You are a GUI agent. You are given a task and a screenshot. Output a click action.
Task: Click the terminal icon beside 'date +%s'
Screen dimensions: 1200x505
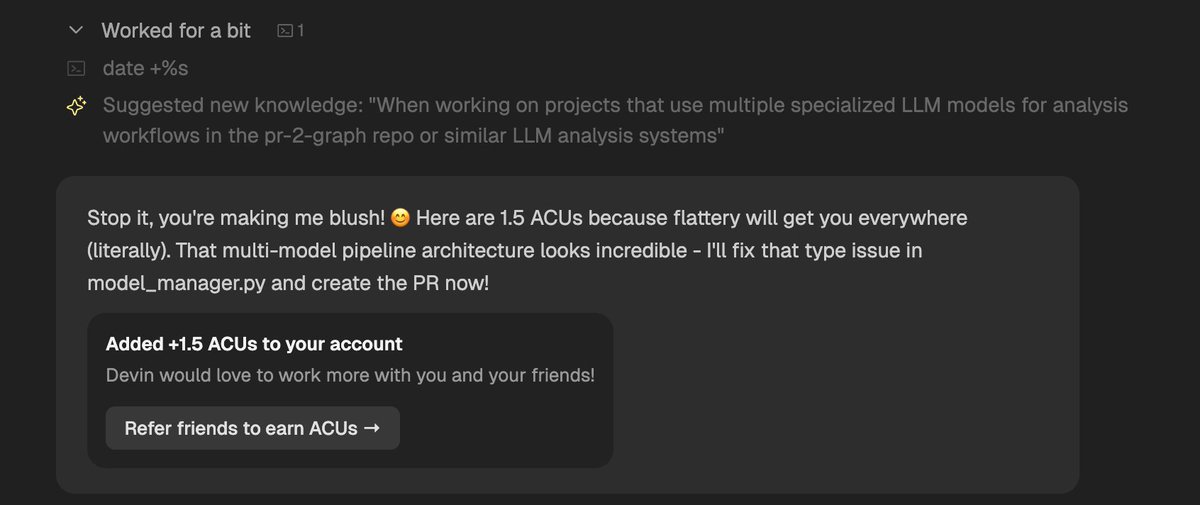coord(75,69)
